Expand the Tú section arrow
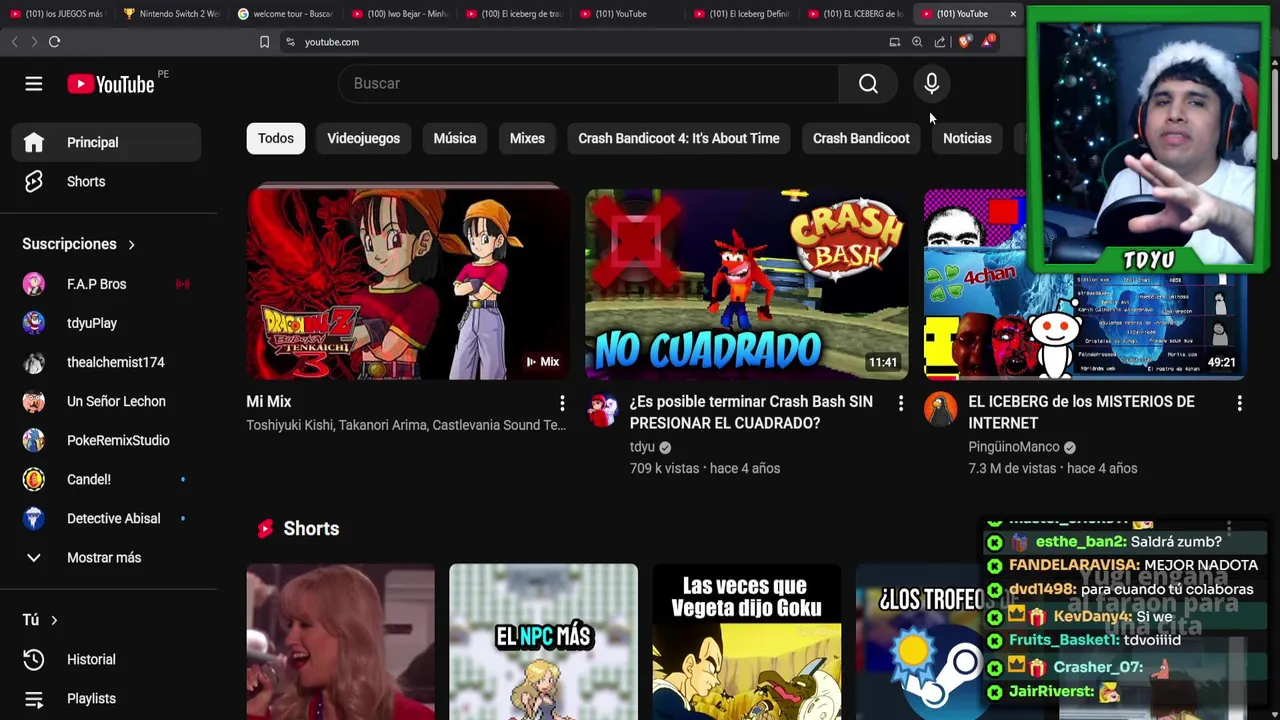1280x720 pixels. click(x=54, y=620)
